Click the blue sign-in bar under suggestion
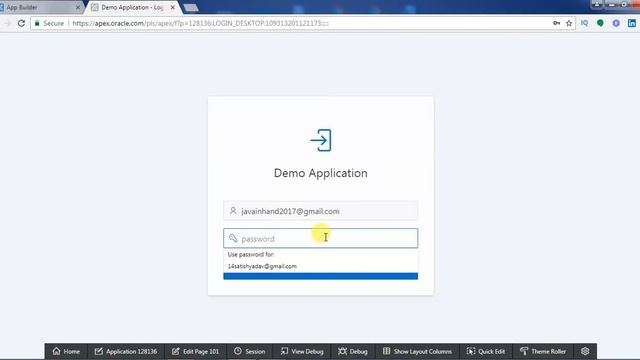Viewport: 640px width, 360px height. (x=320, y=276)
